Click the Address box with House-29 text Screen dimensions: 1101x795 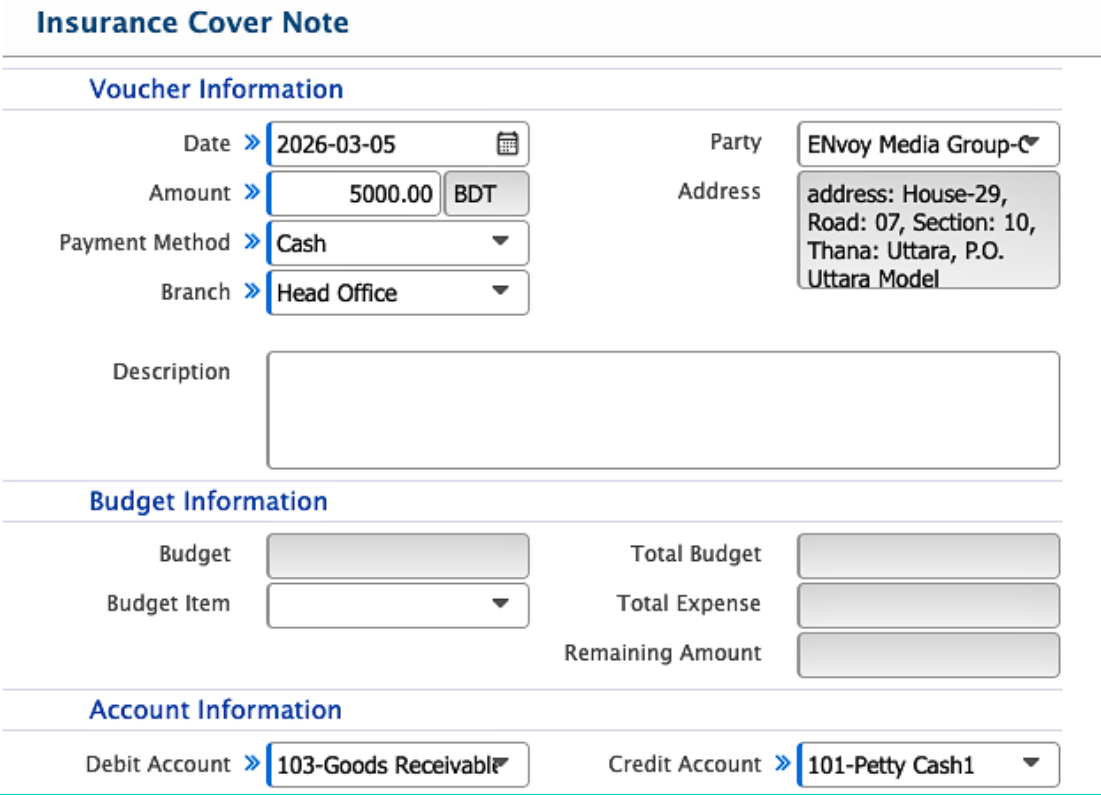(927, 230)
